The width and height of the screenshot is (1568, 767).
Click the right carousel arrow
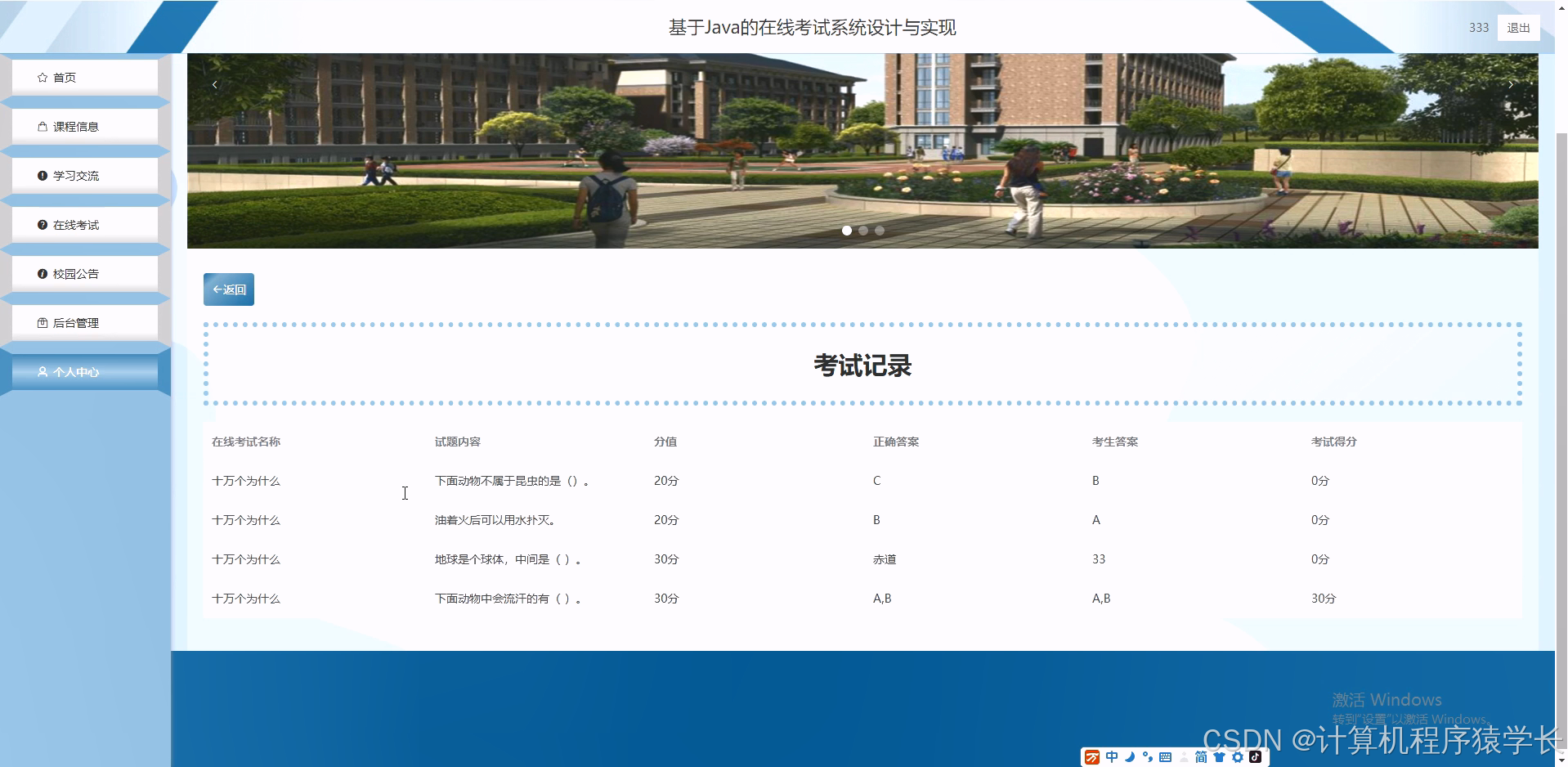[1510, 84]
